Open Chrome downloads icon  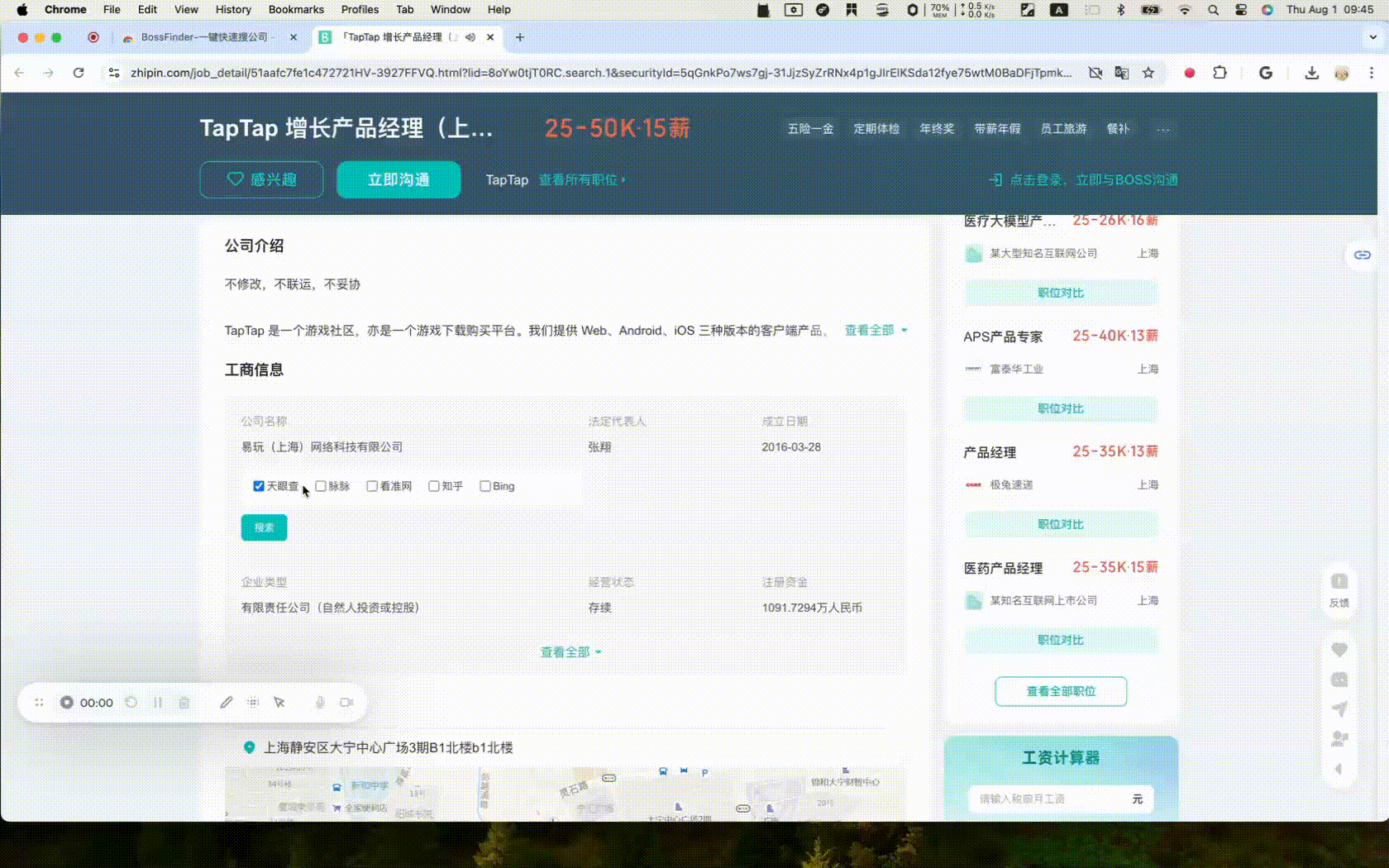pyautogui.click(x=1311, y=73)
